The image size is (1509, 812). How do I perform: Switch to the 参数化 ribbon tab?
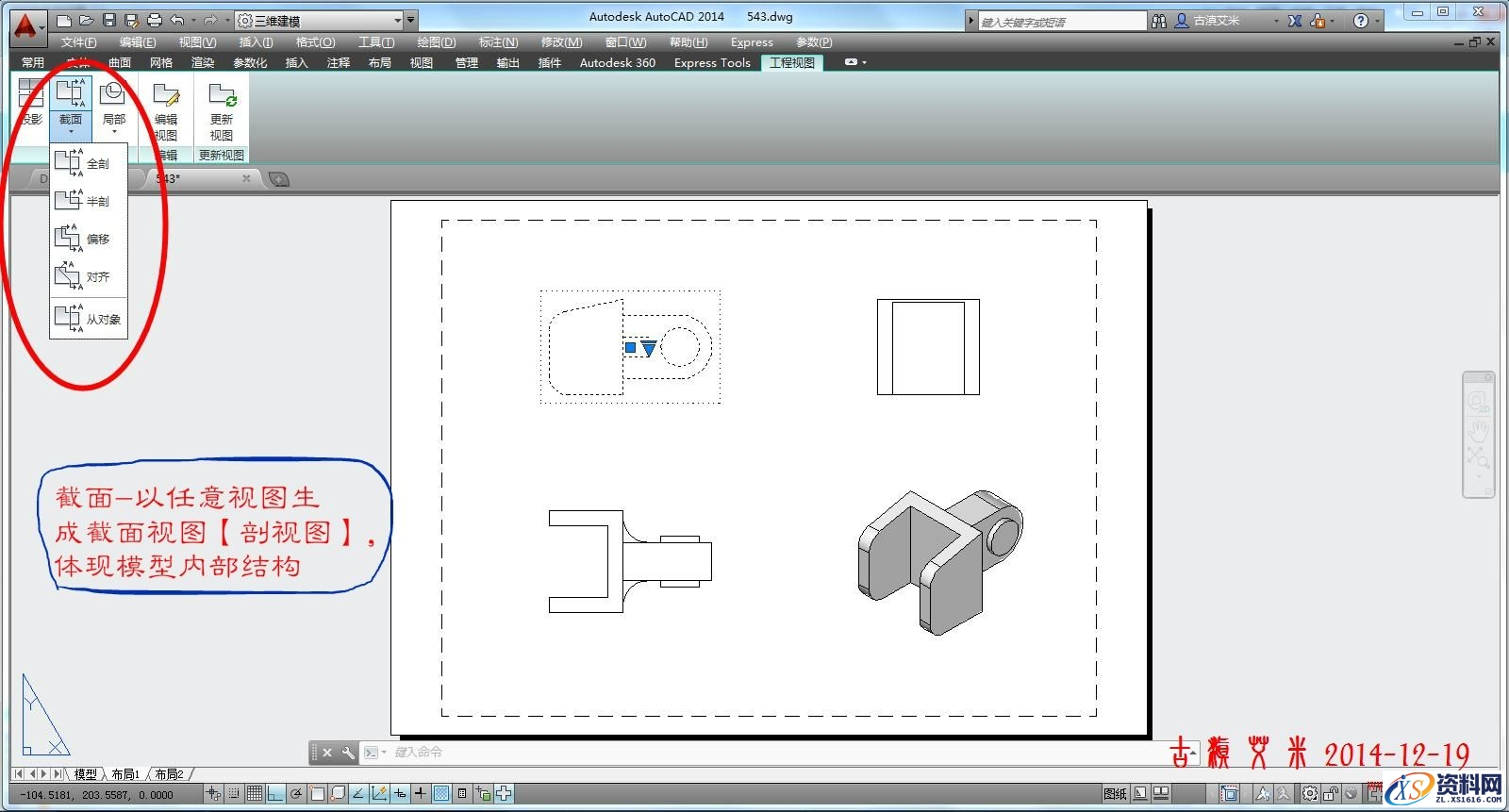coord(250,63)
